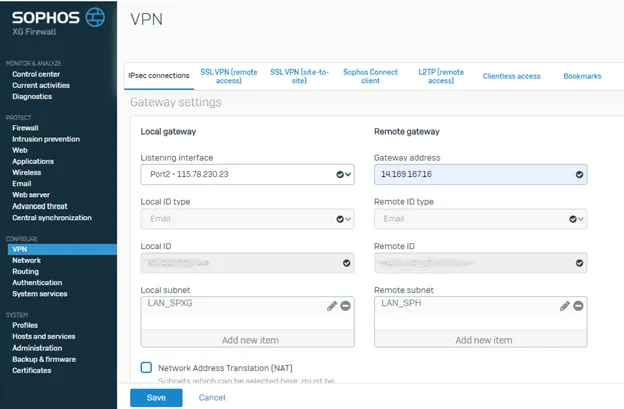624x409 pixels.
Task: Click the checkmark icon in Local ID field
Action: [346, 263]
